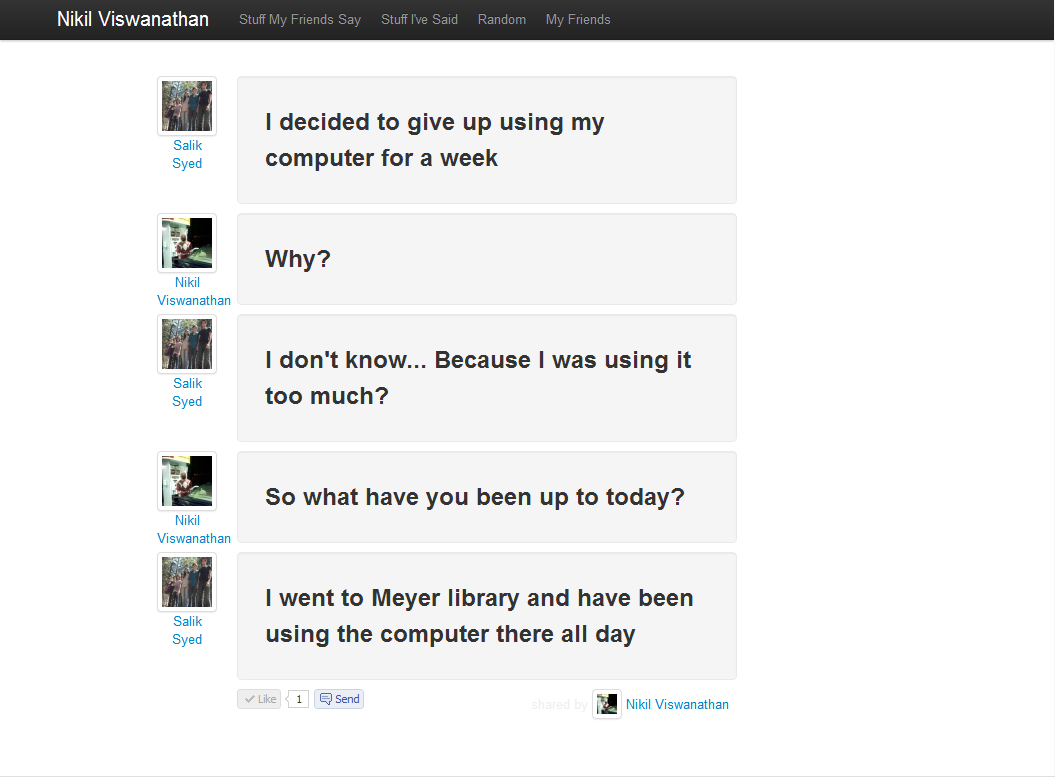Click Salik Syed's avatar beside the first message

pyautogui.click(x=187, y=106)
